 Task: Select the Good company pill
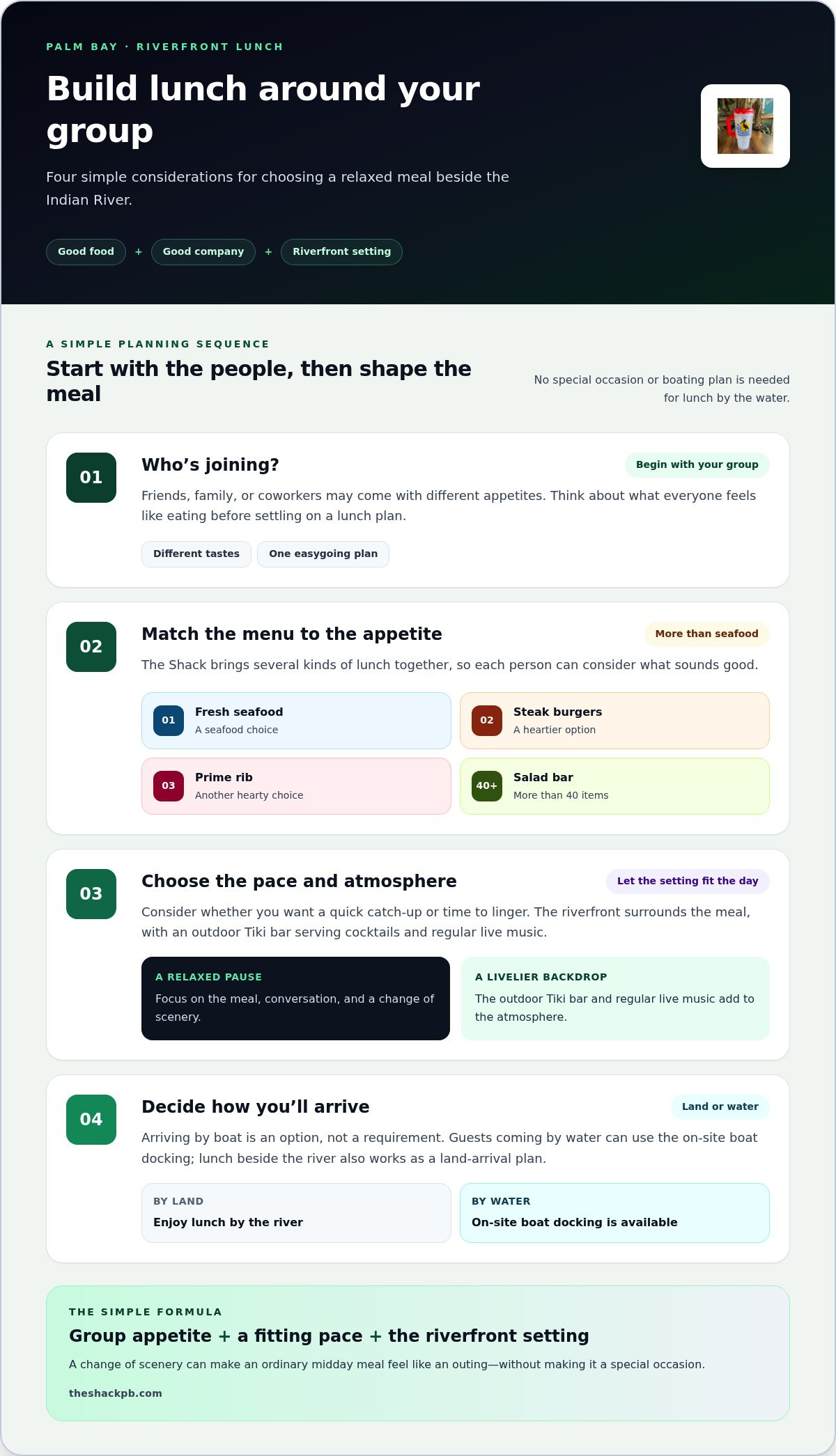(x=203, y=252)
